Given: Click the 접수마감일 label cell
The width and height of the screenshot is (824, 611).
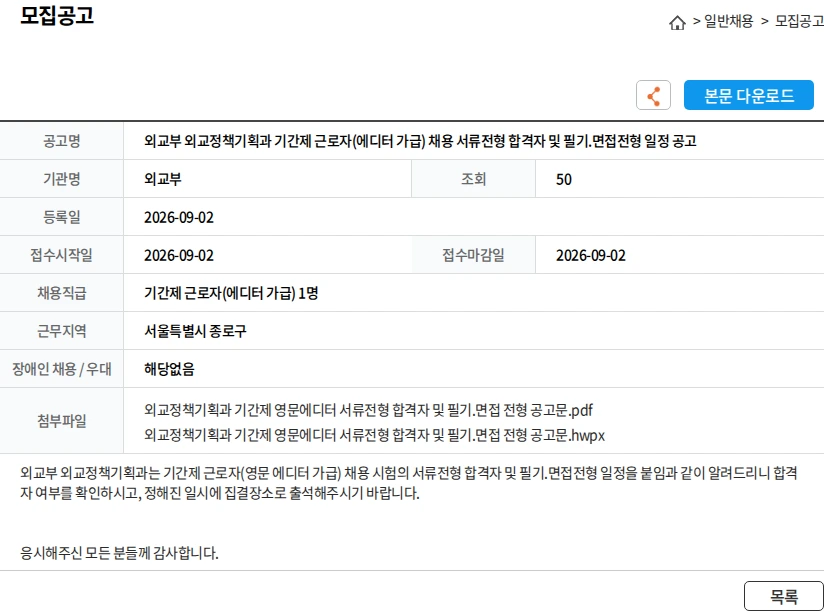Looking at the screenshot, I should 473,255.
